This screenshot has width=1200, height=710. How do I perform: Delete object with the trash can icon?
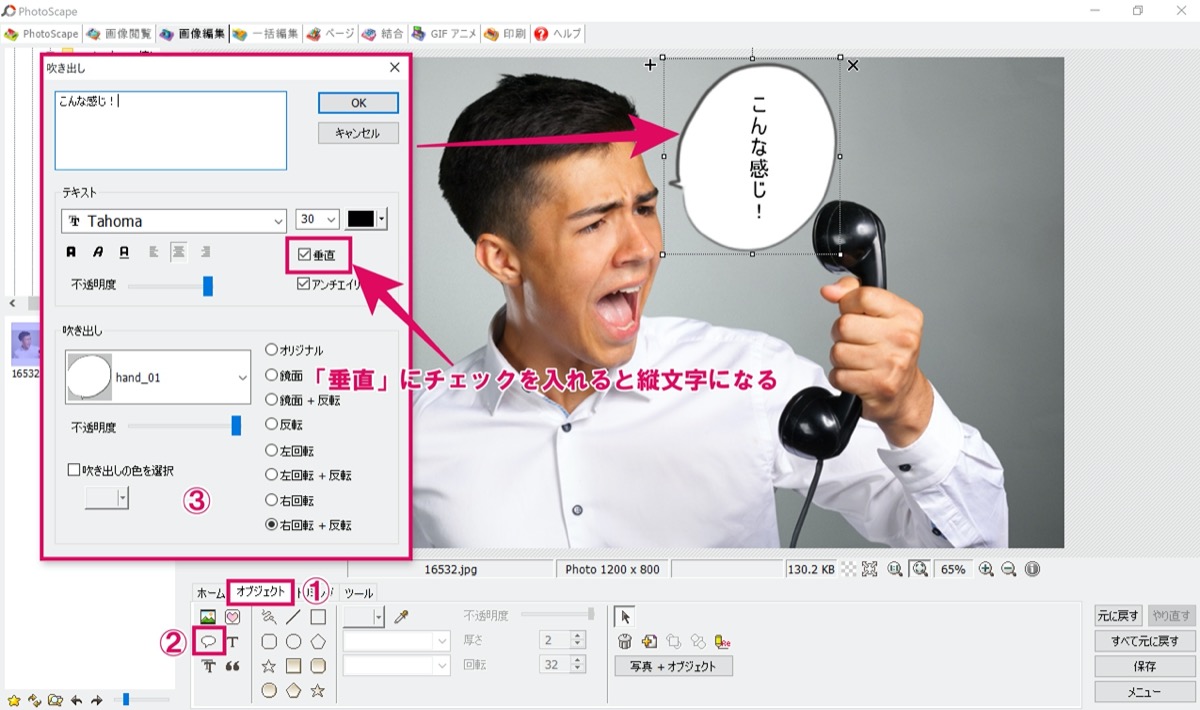point(625,642)
